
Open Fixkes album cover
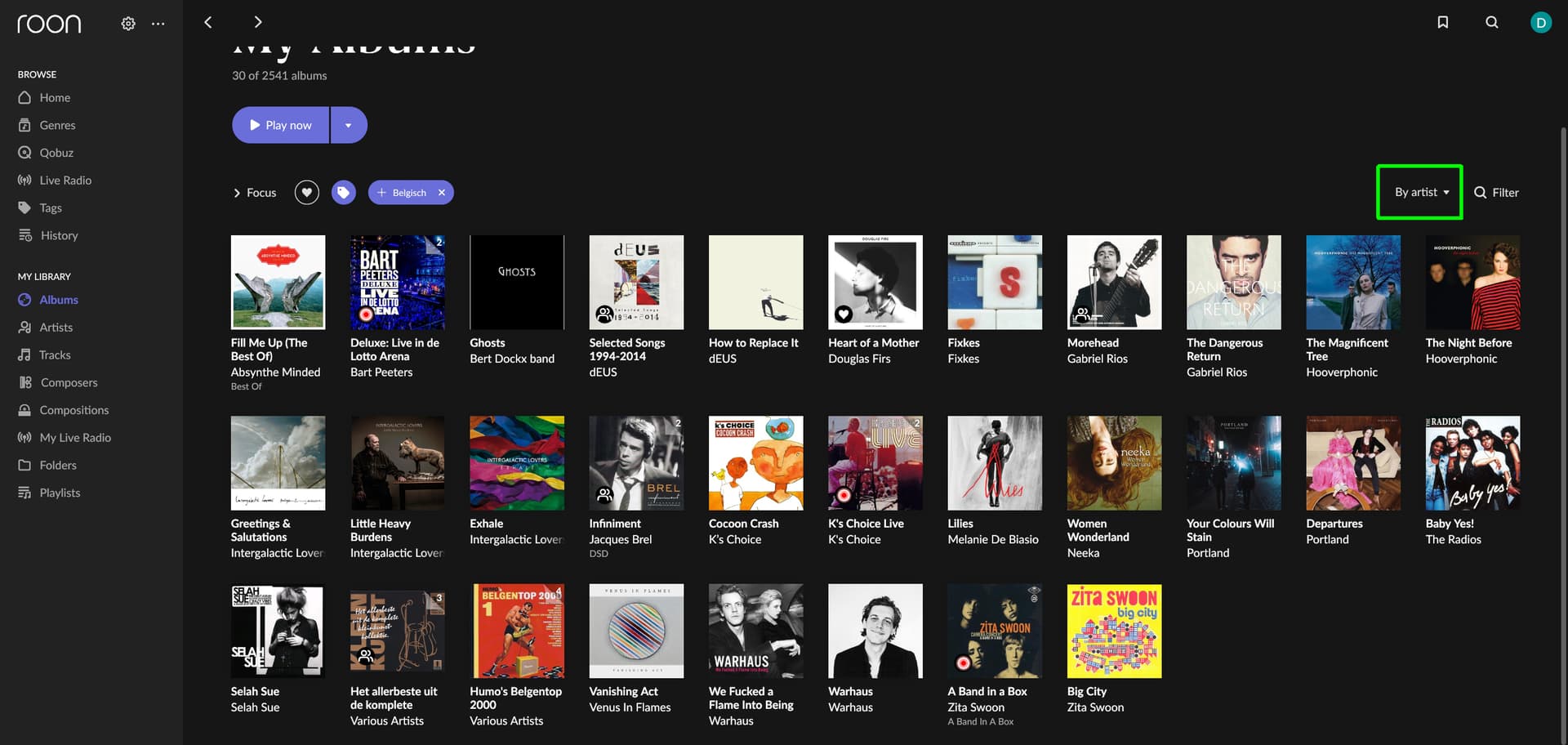tap(995, 283)
